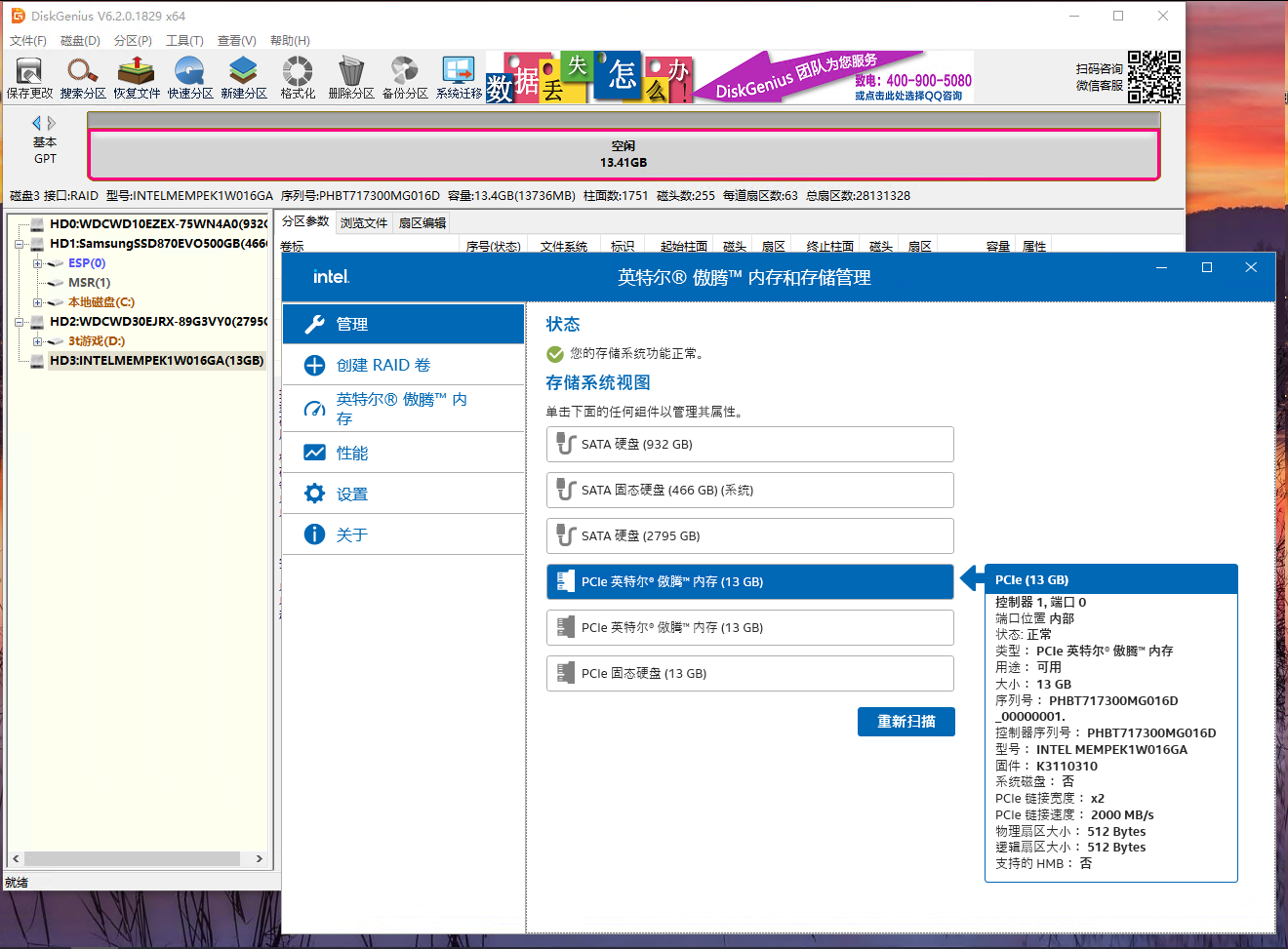Select the 快速分区 quick partition icon
Image resolution: width=1288 pixels, height=949 pixels.
(x=190, y=77)
